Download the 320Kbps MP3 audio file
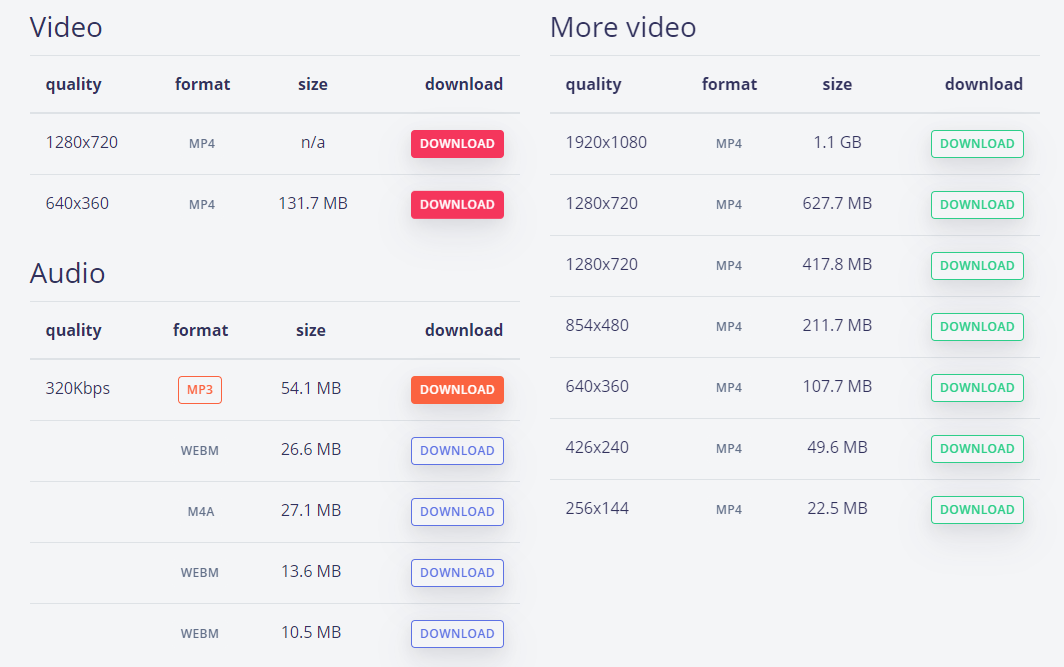1064x667 pixels. 457,390
